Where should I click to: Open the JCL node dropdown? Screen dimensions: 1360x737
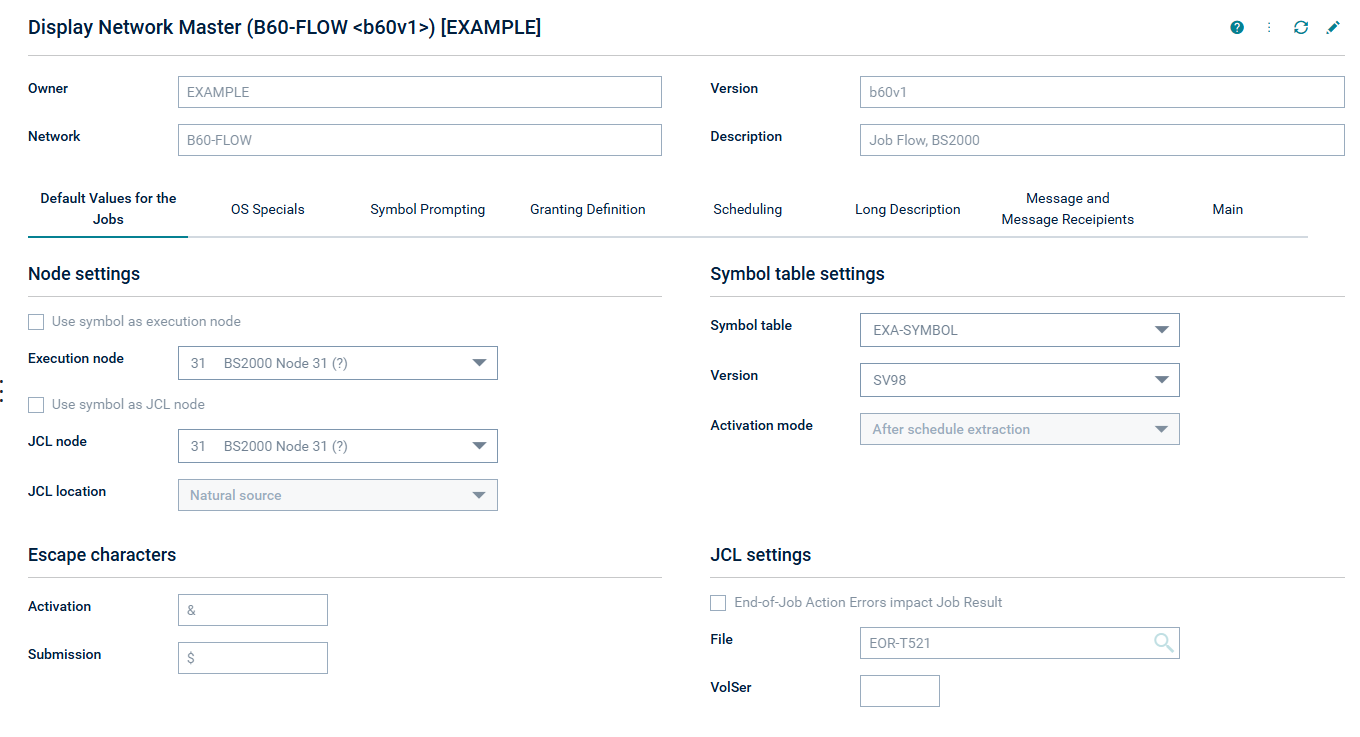tap(338, 446)
